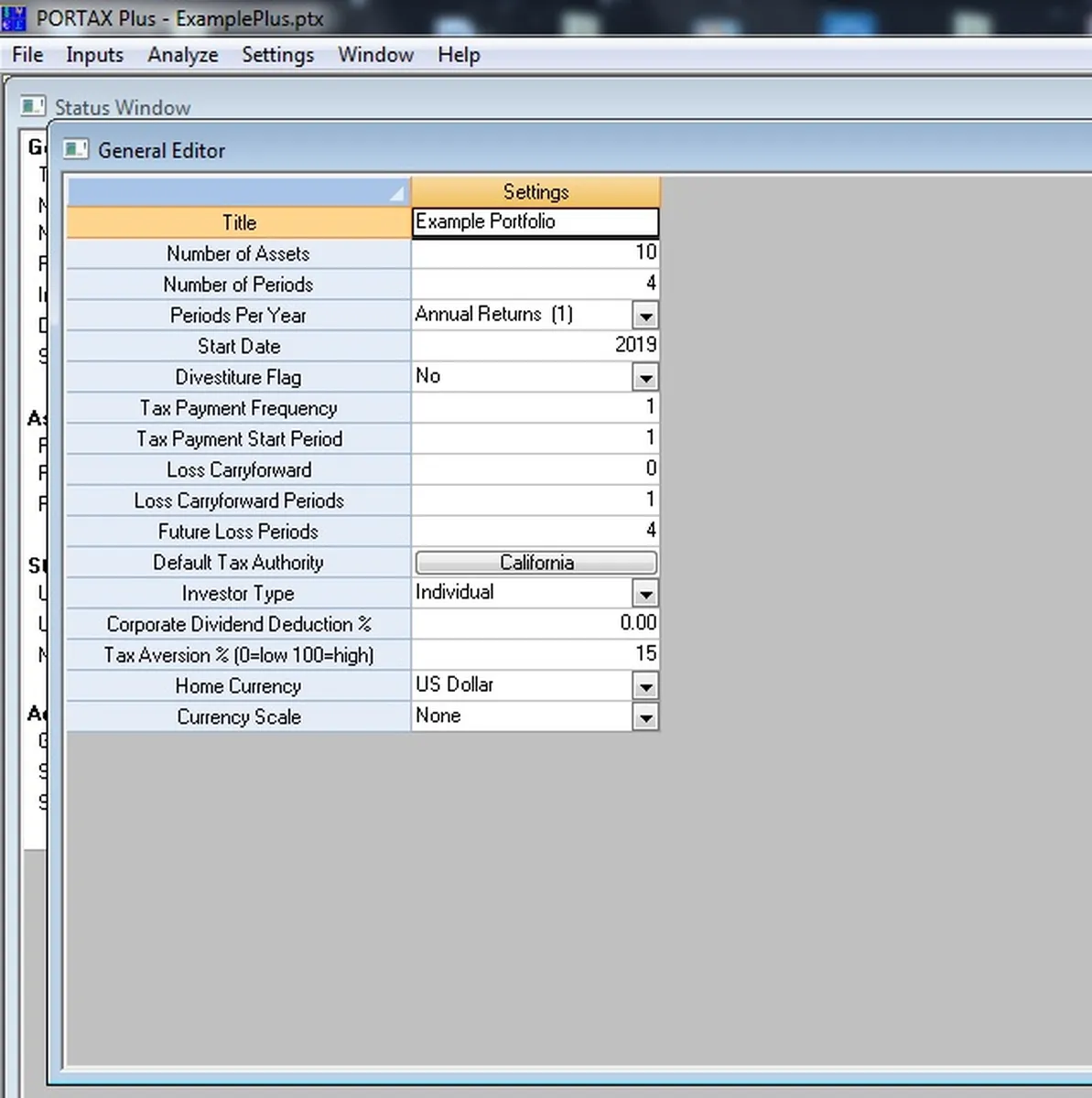The image size is (1092, 1098).
Task: Select the Number of Assets value cell
Action: (535, 253)
